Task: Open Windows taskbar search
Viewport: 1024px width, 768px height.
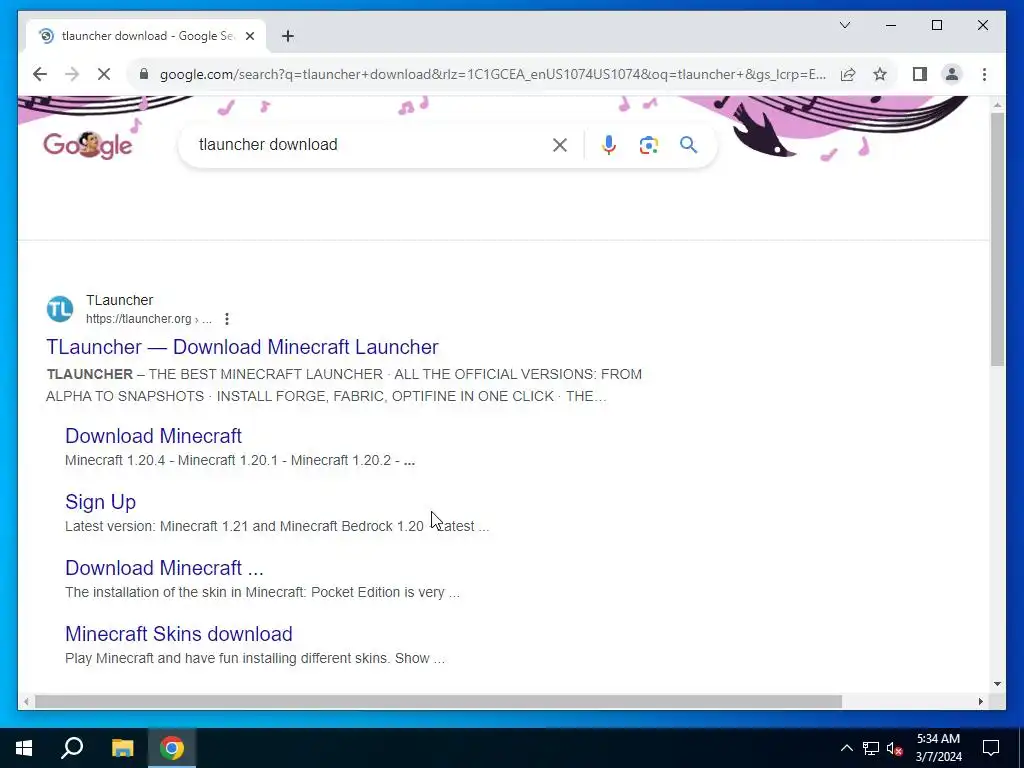Action: click(x=72, y=748)
